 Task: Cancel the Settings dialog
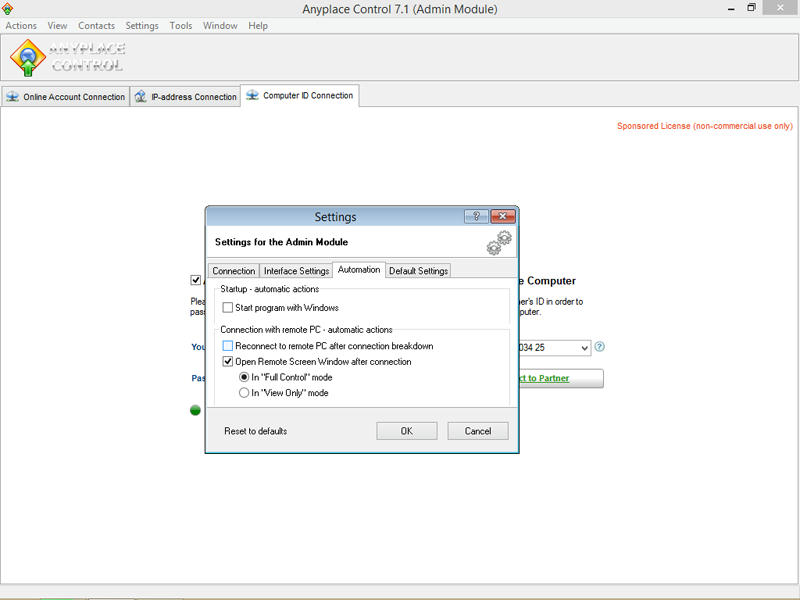pos(478,431)
